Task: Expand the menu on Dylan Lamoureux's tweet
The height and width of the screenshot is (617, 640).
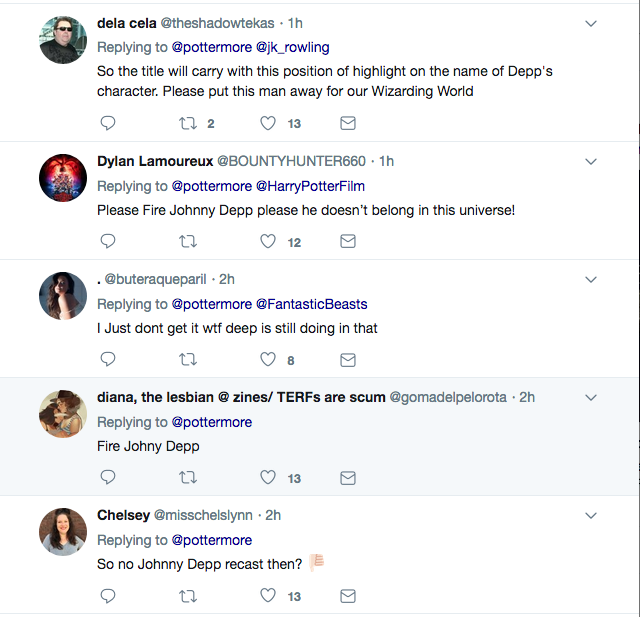Action: point(591,161)
